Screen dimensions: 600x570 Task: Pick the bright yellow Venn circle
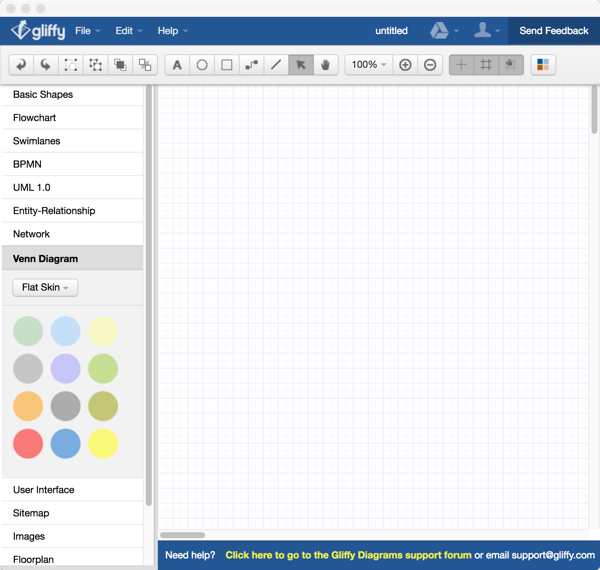tap(103, 443)
